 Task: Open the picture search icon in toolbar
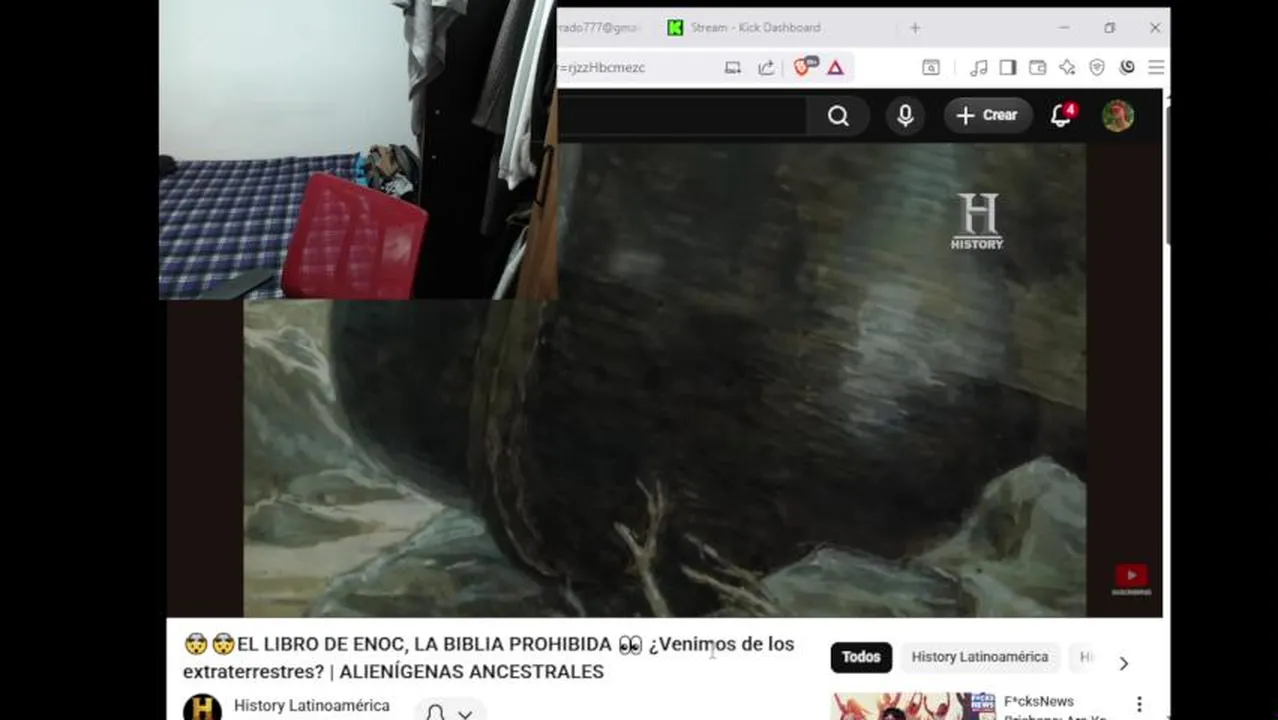click(x=930, y=68)
